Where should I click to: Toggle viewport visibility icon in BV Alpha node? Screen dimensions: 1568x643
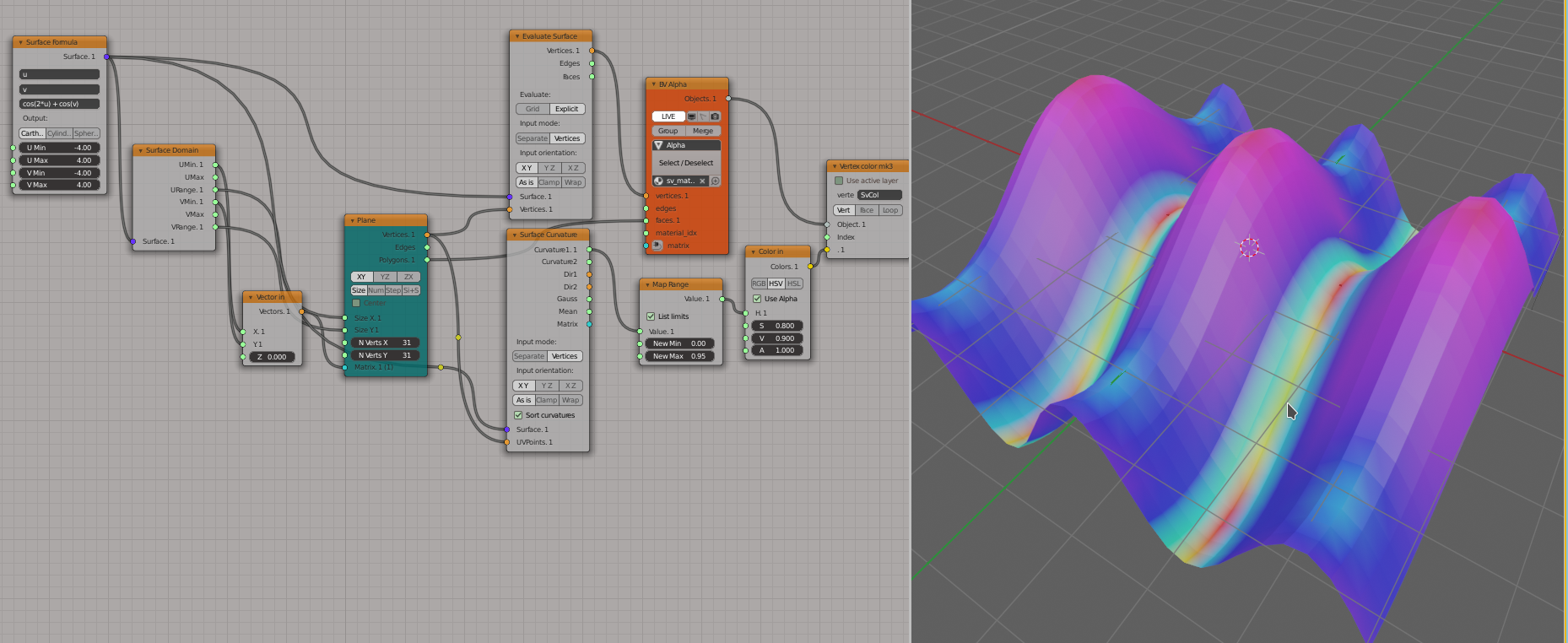[x=692, y=116]
